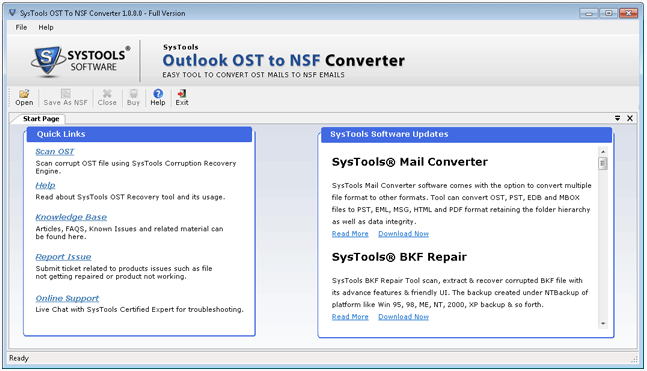This screenshot has height=371, width=647.
Task: Click the Buy cart icon
Action: pyautogui.click(x=133, y=94)
